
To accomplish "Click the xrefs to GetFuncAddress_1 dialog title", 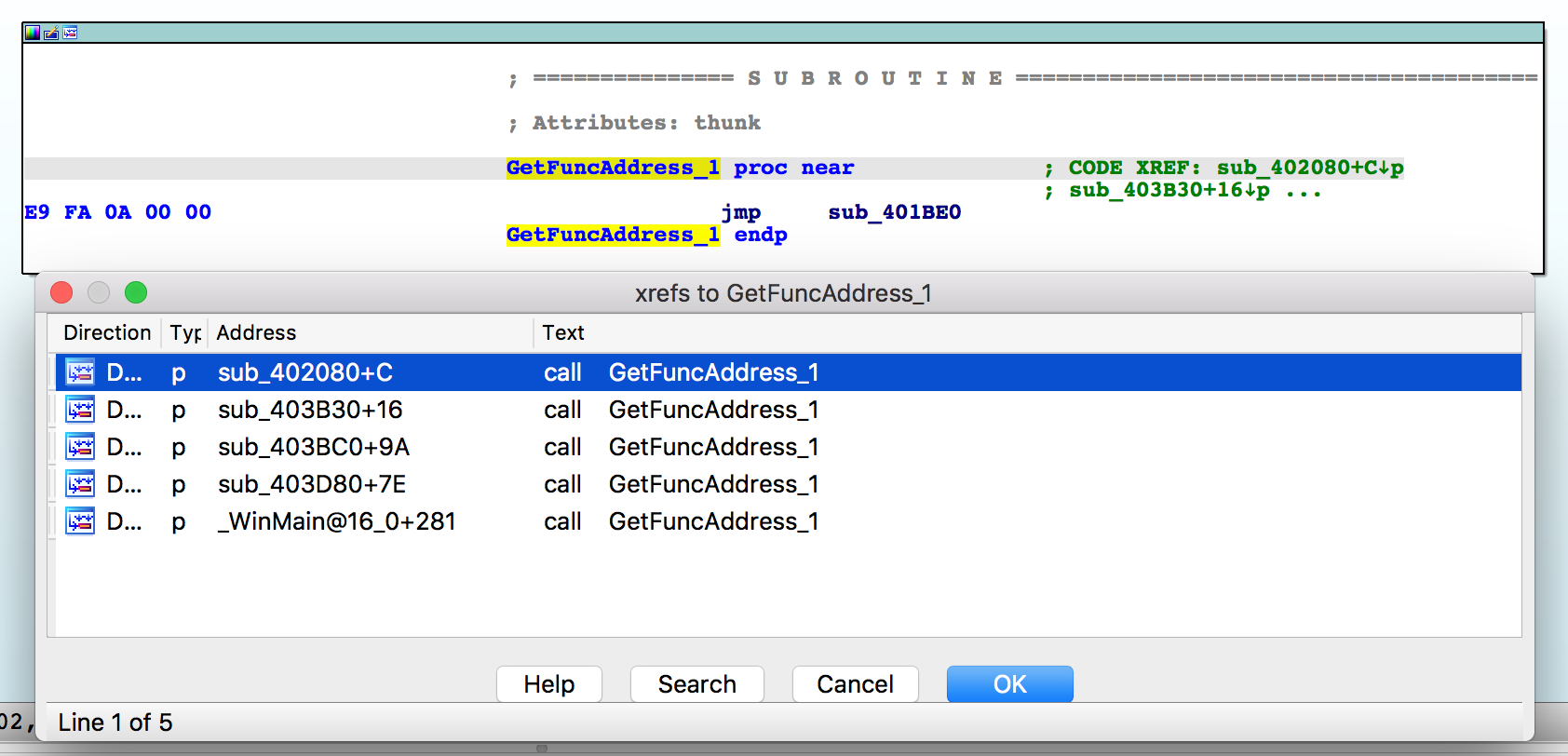I will tap(783, 293).
